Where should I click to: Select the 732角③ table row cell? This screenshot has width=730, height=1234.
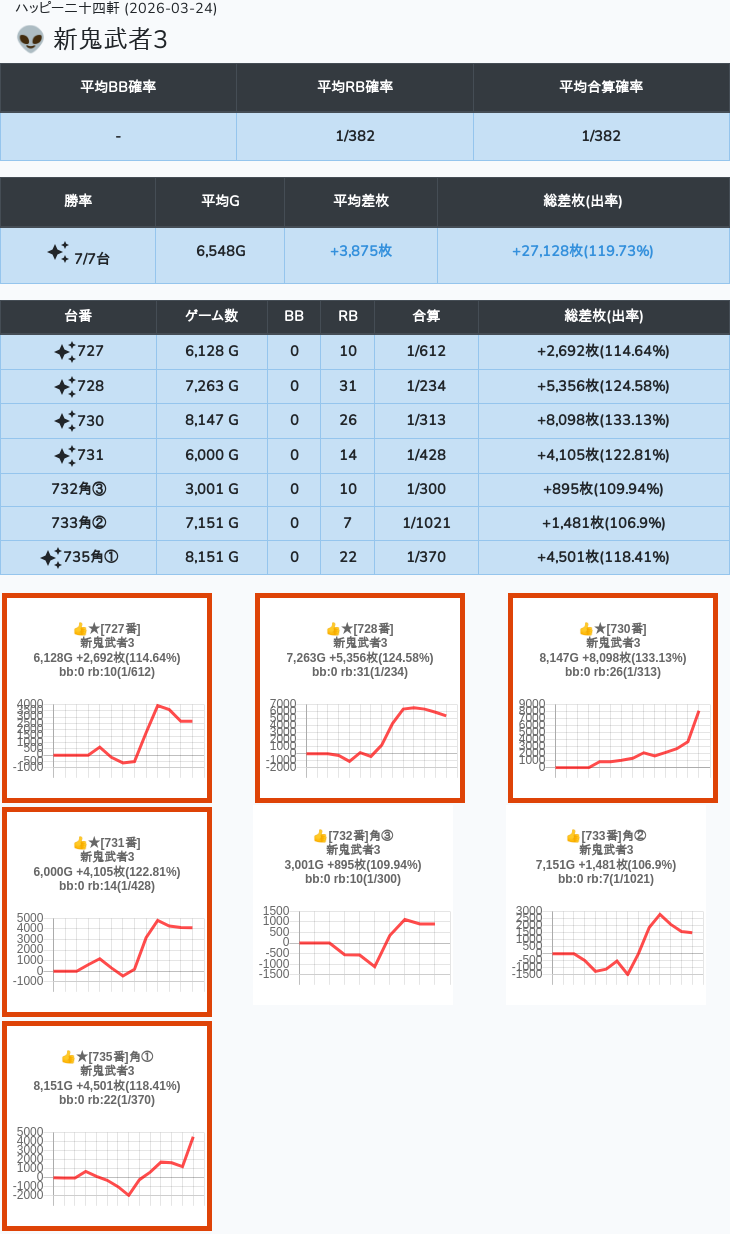(78, 489)
